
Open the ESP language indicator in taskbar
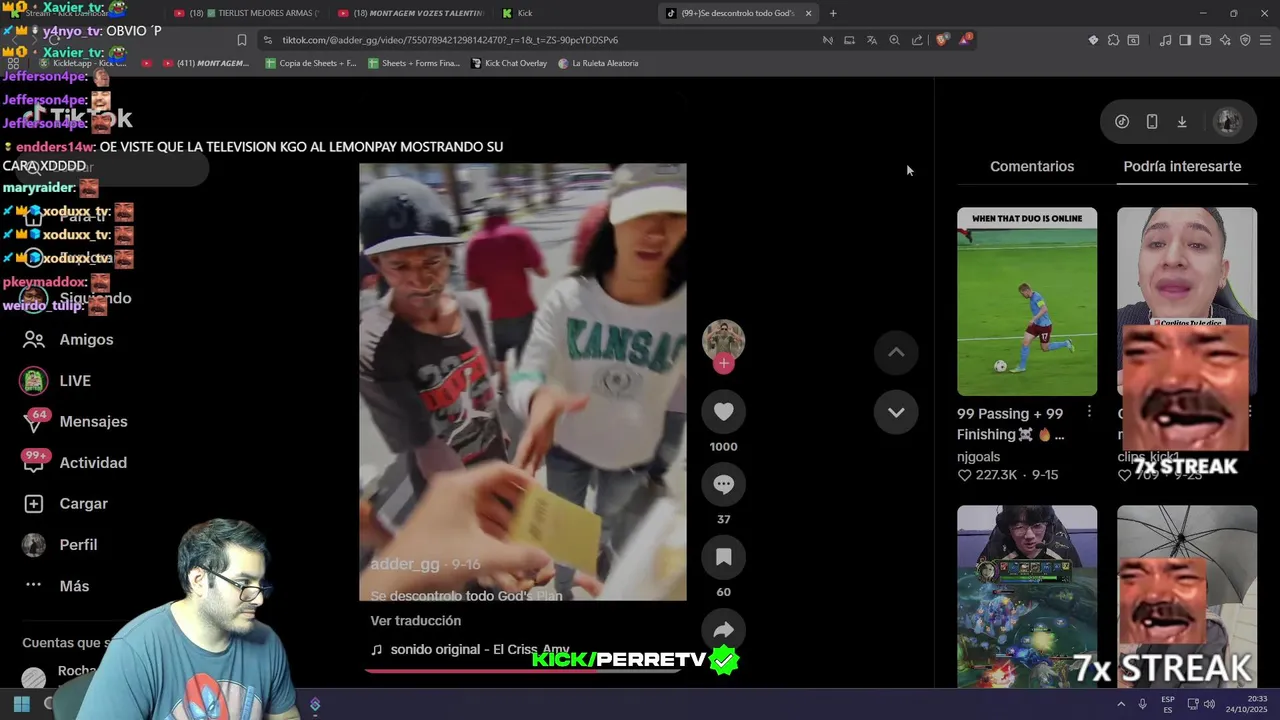click(1168, 704)
